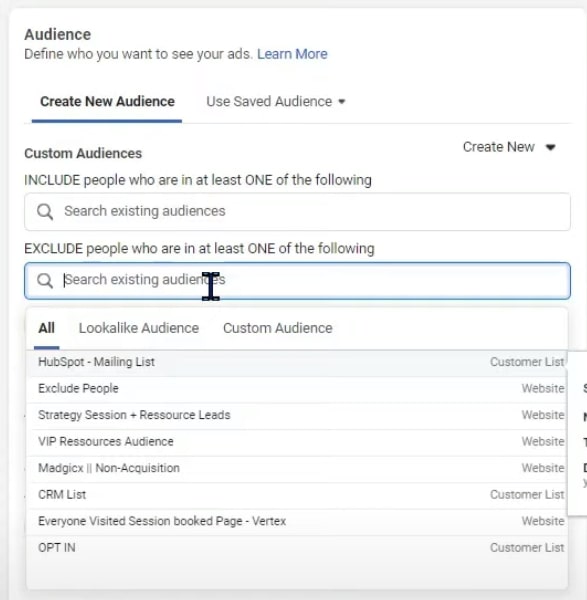Pick Strategy Session + Ressource Leads audience

pyautogui.click(x=297, y=415)
